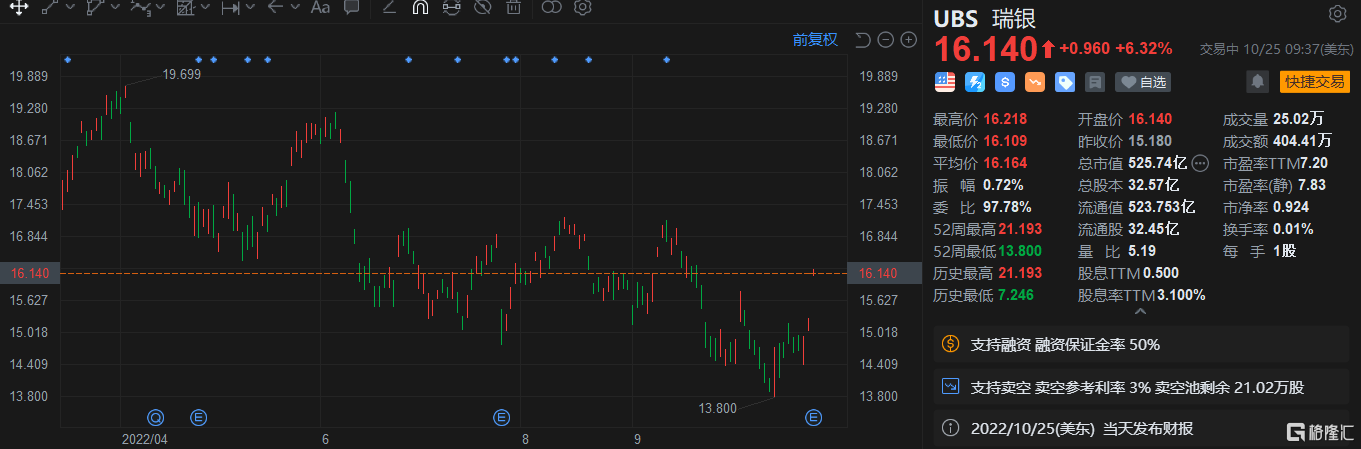Click the blue price tag icon
1361x449 pixels.
pos(1065,82)
